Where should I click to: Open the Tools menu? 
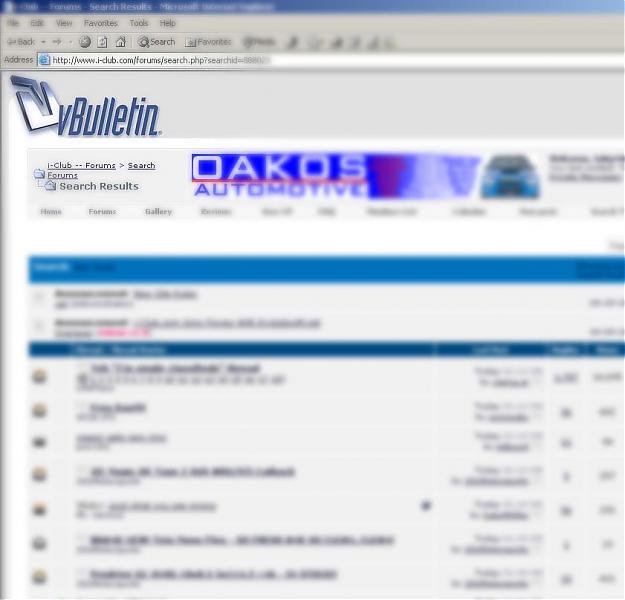pos(139,23)
